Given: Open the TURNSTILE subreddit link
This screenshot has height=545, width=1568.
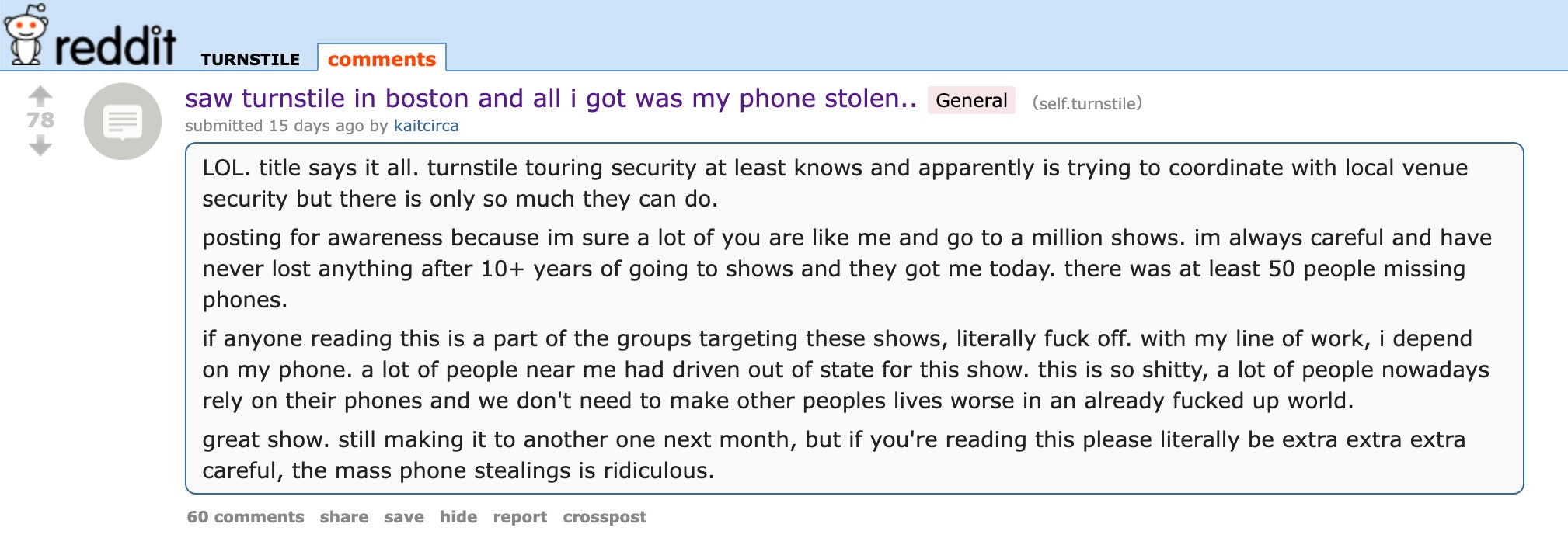Looking at the screenshot, I should [250, 59].
